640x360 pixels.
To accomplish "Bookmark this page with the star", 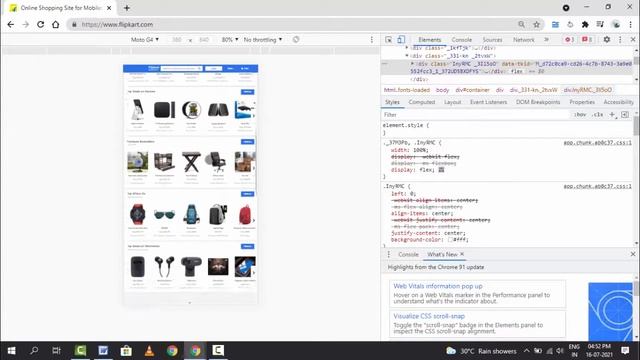I will pos(536,24).
